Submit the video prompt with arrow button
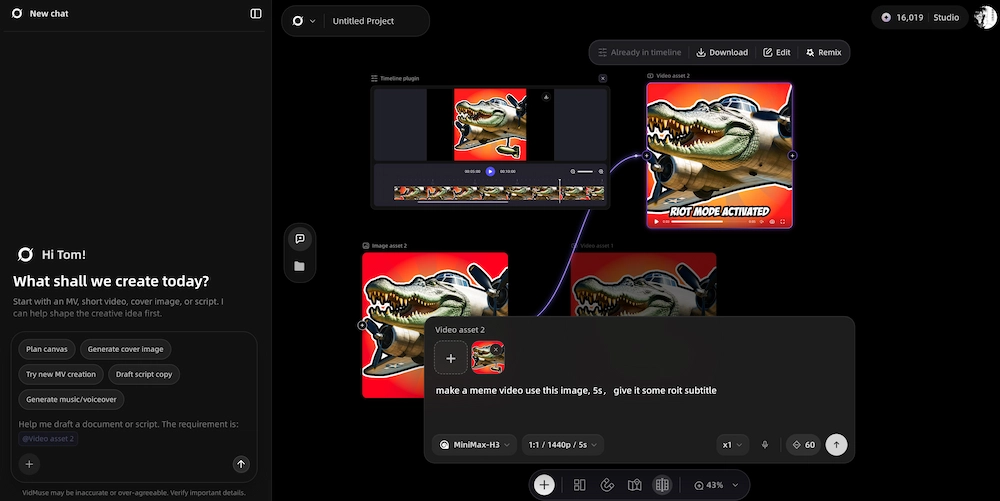This screenshot has width=1000, height=501. 836,445
